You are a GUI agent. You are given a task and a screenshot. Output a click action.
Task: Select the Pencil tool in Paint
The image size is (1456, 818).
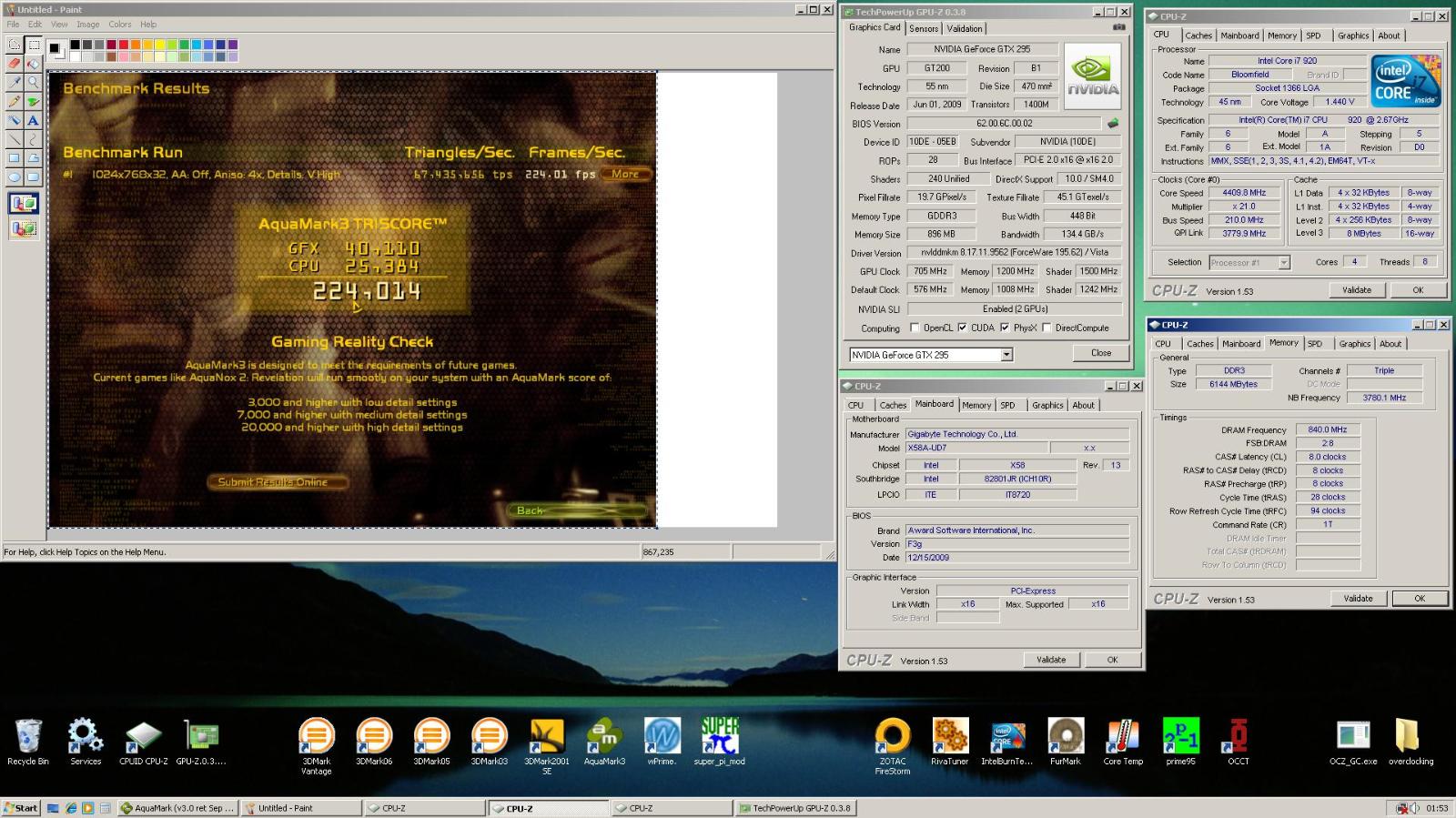tap(15, 102)
